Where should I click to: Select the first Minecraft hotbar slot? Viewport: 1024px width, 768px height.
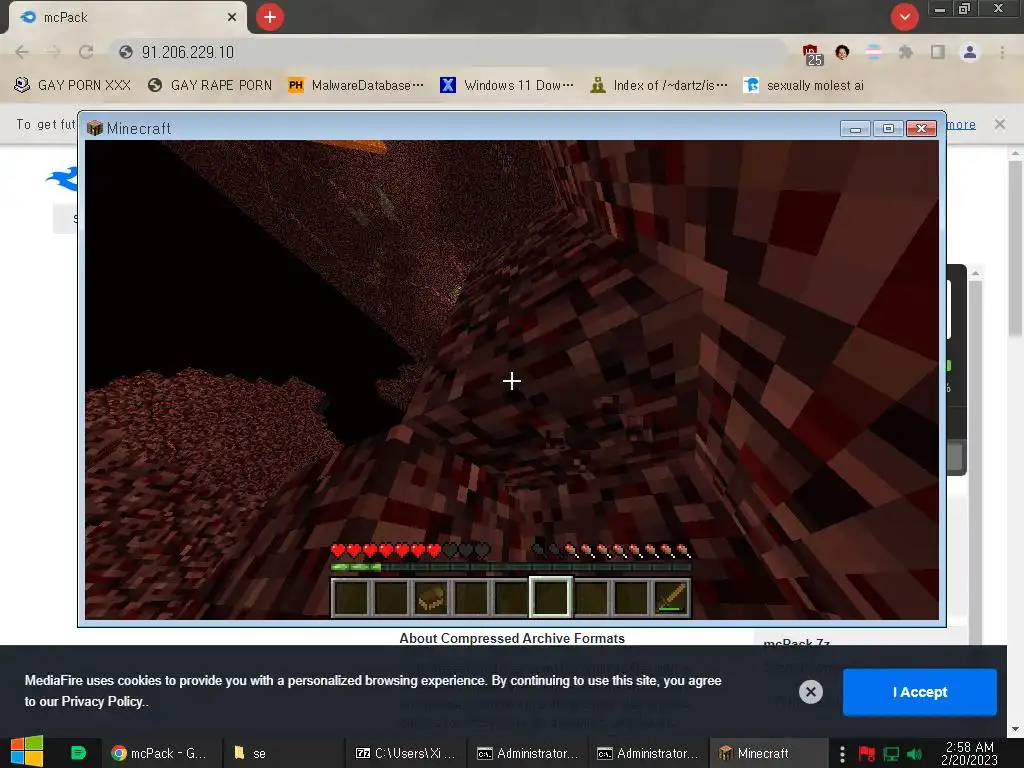coord(351,598)
